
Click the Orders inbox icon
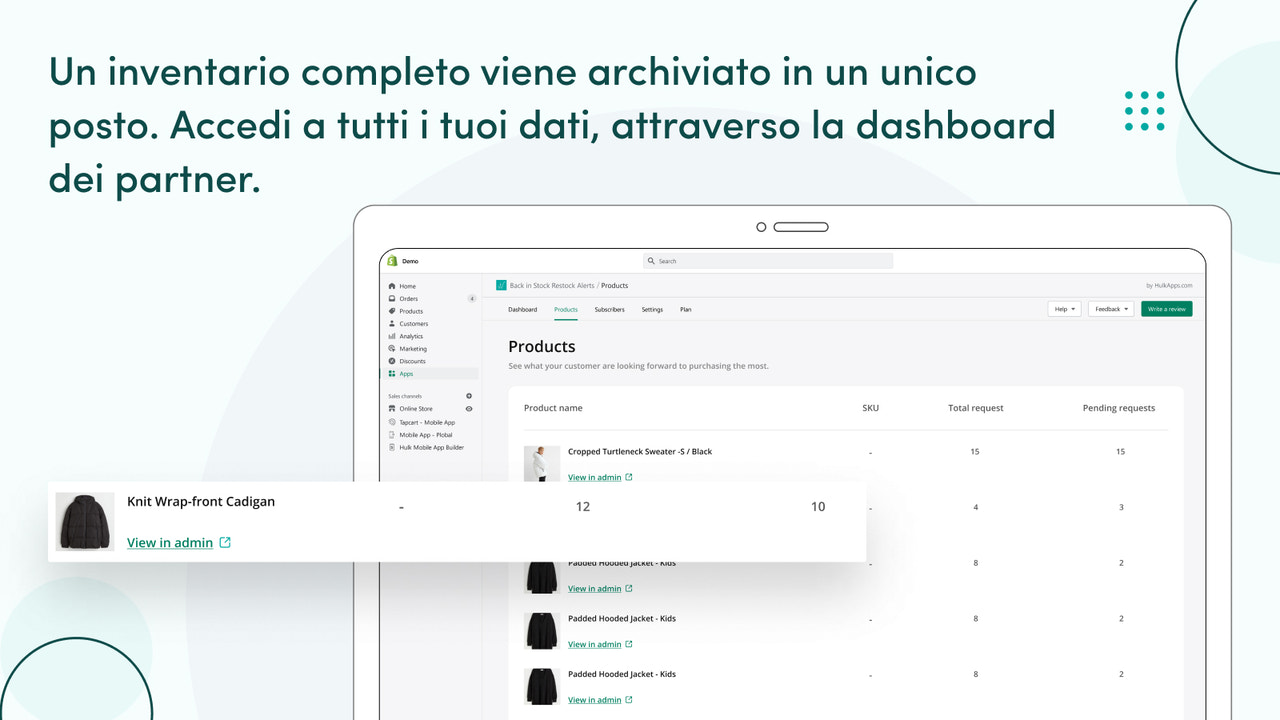392,299
